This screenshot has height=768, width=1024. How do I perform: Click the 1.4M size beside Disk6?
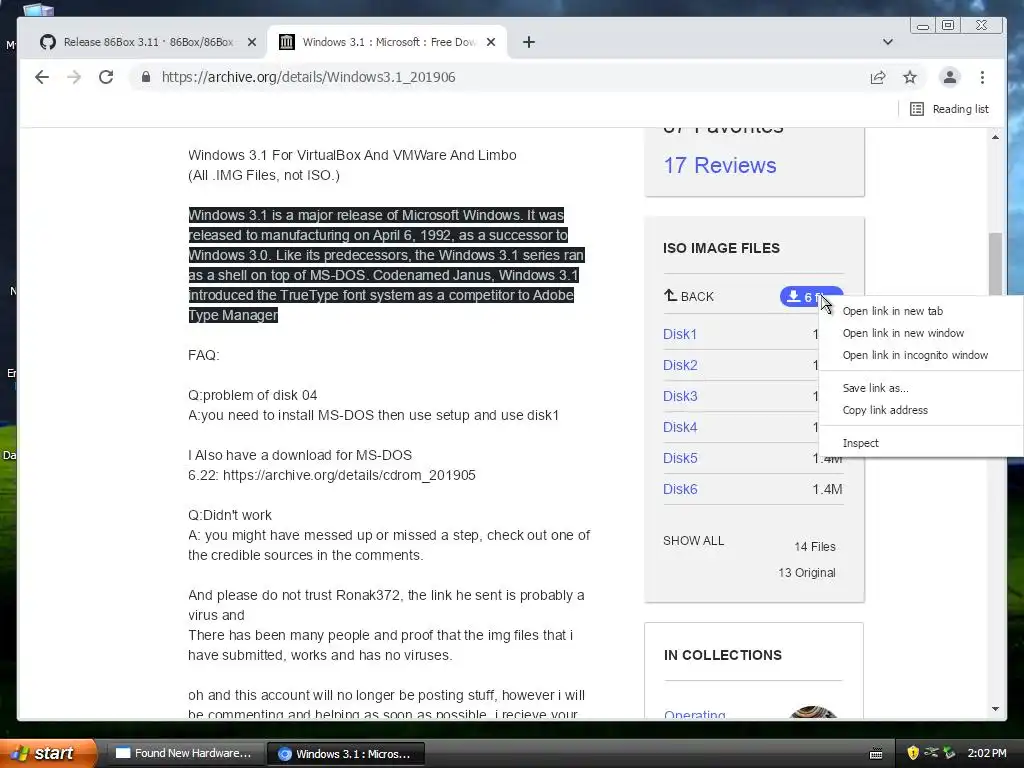click(827, 489)
